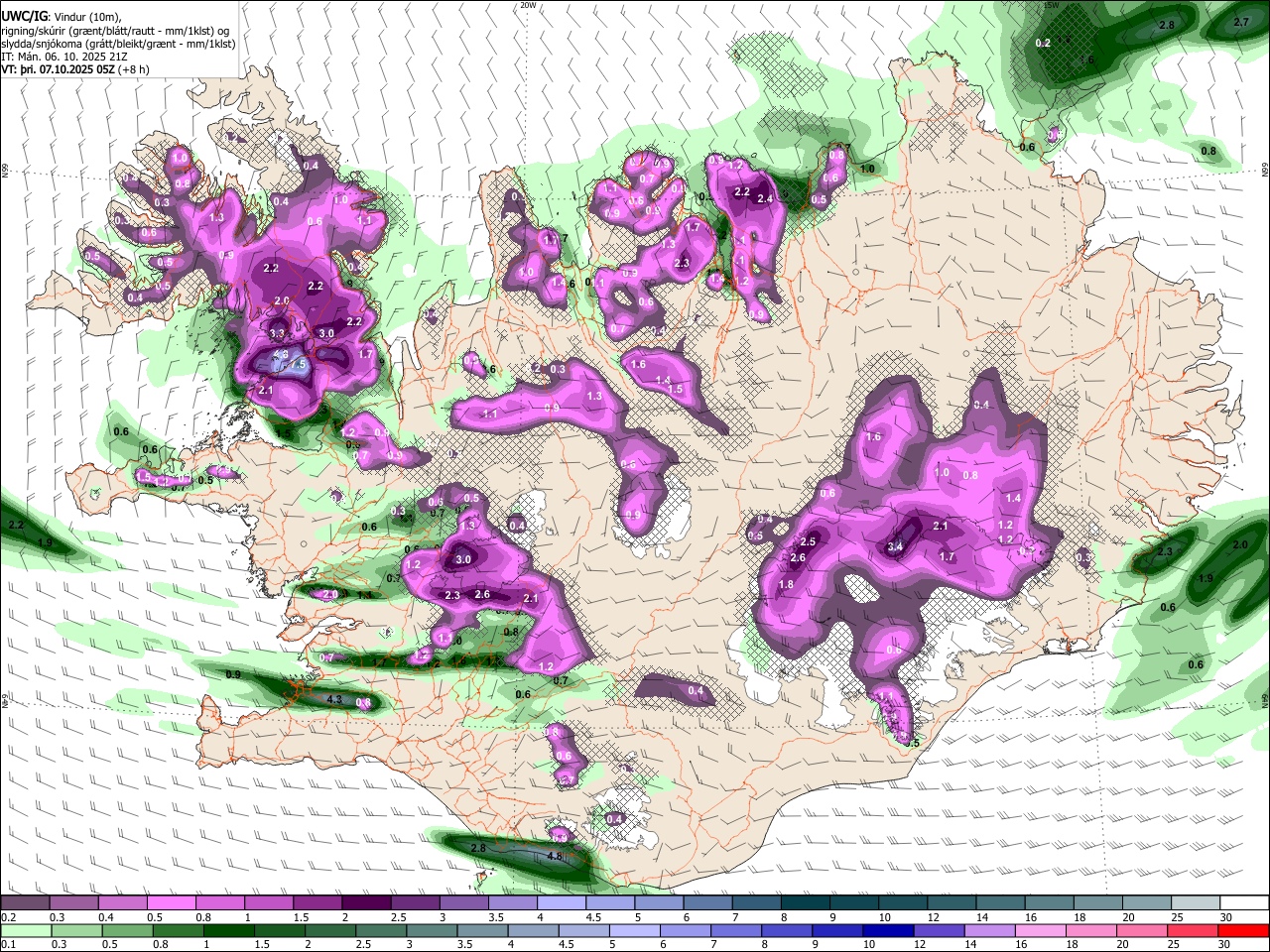Click the '30' label under upper legend row
Image resolution: width=1270 pixels, height=952 pixels.
tap(1226, 917)
